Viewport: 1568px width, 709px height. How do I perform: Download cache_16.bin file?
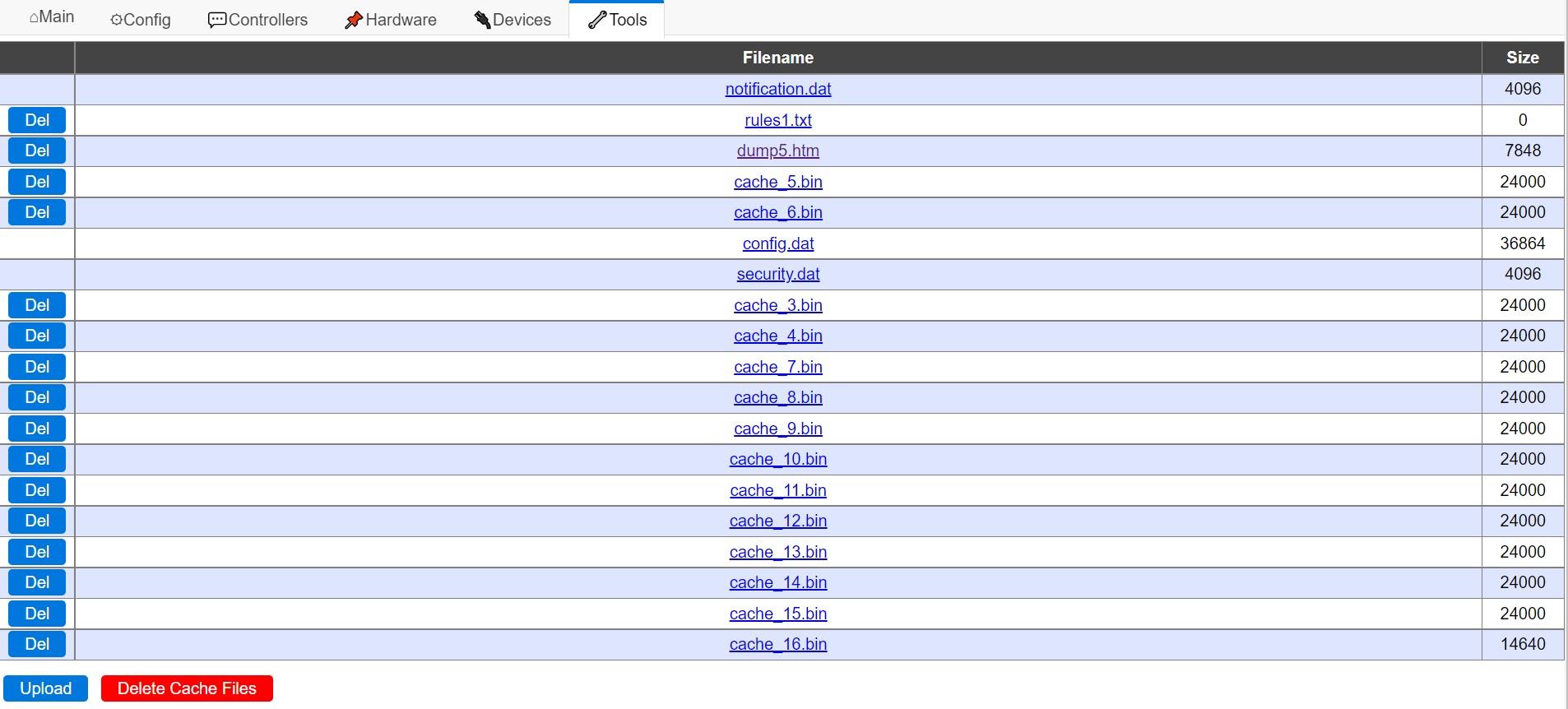click(x=778, y=644)
